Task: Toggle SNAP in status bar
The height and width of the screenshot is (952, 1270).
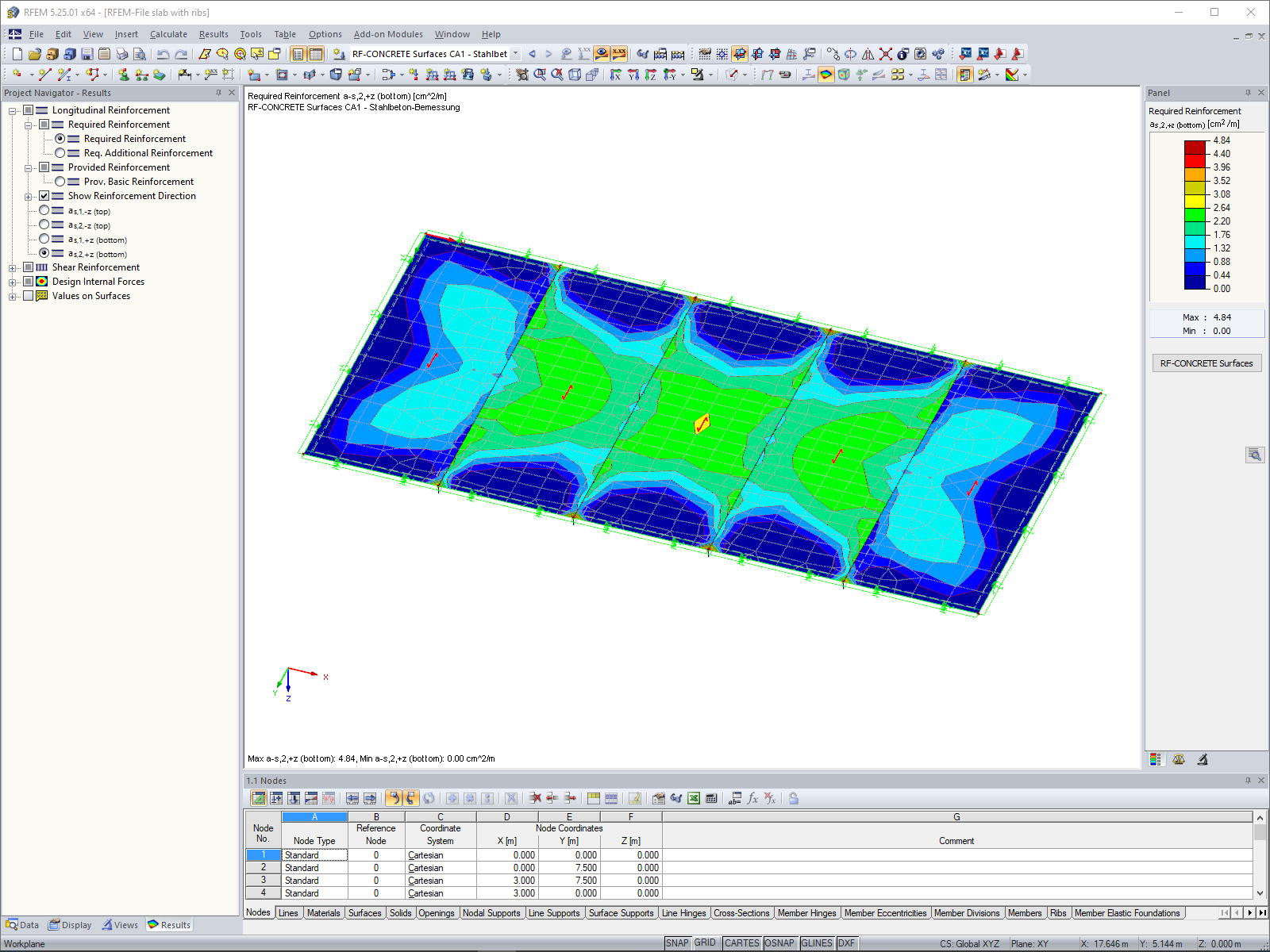Action: [x=677, y=943]
